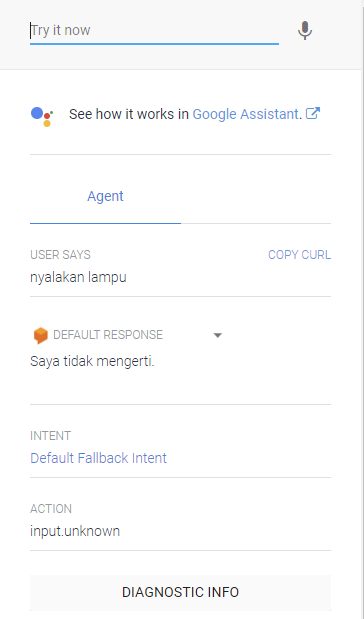Select the response text Saya tidak mengerti

92,361
